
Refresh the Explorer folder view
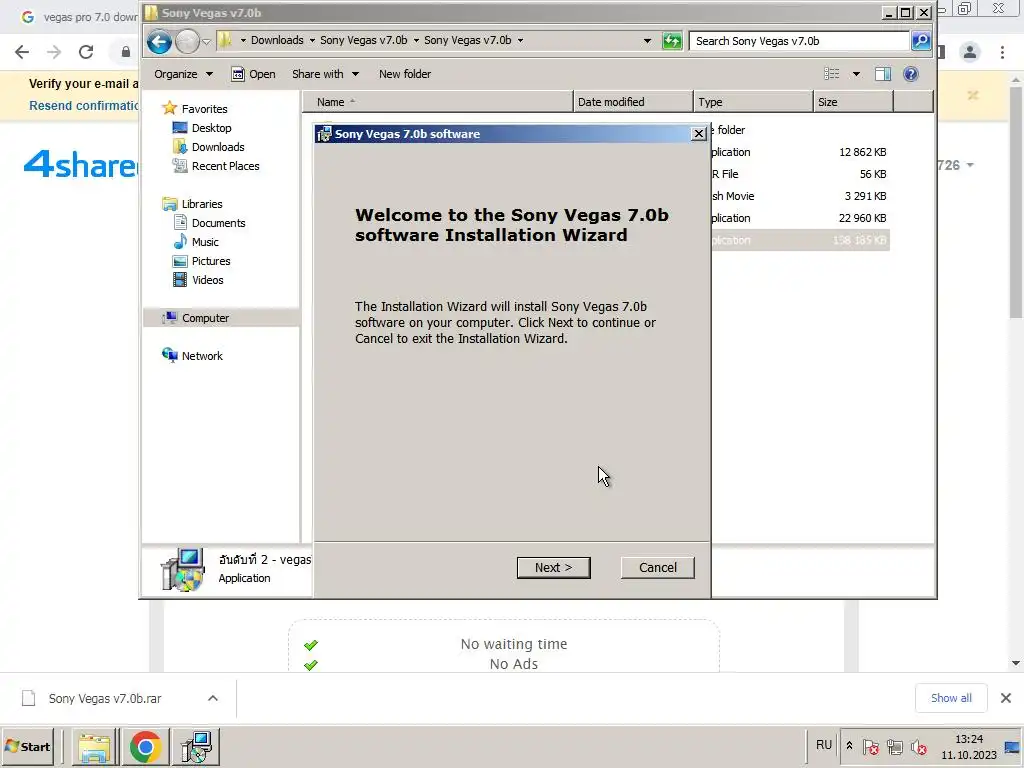pyautogui.click(x=672, y=41)
